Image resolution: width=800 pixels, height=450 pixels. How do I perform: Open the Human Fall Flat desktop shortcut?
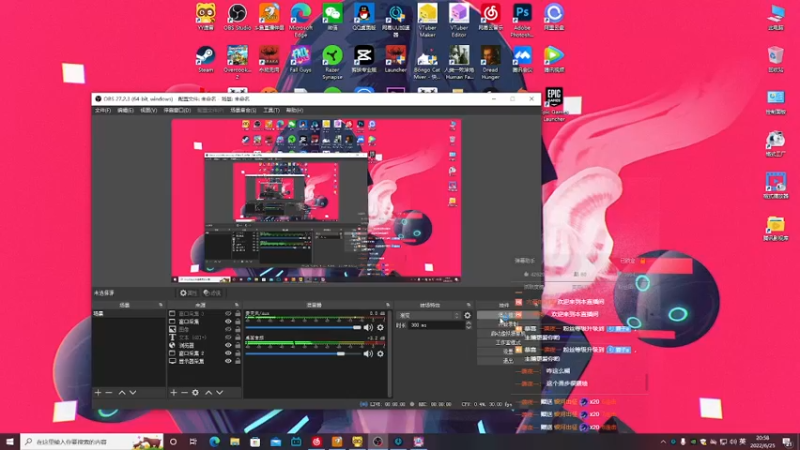pos(459,62)
